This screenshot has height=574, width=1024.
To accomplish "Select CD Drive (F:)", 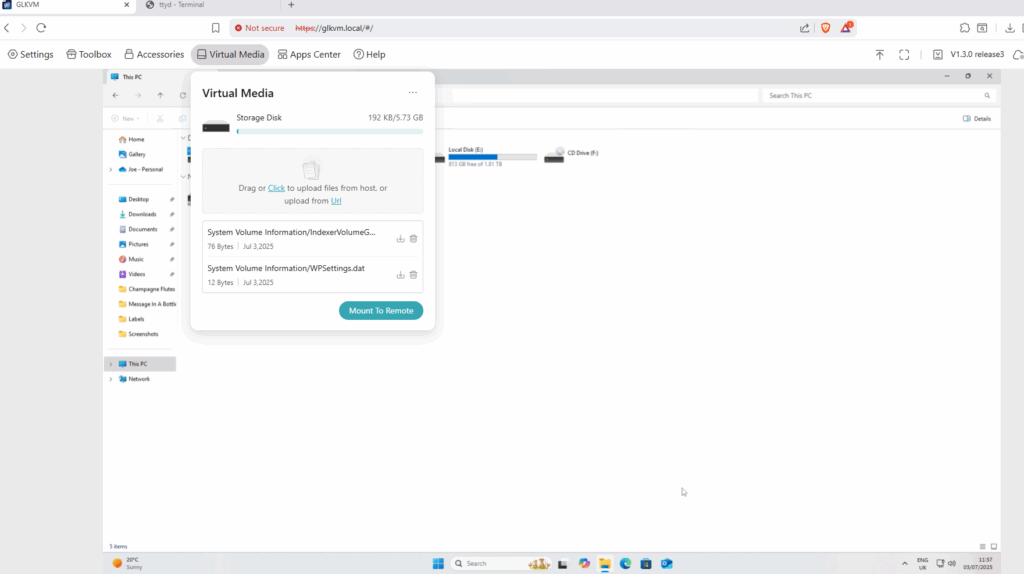I will pos(573,155).
